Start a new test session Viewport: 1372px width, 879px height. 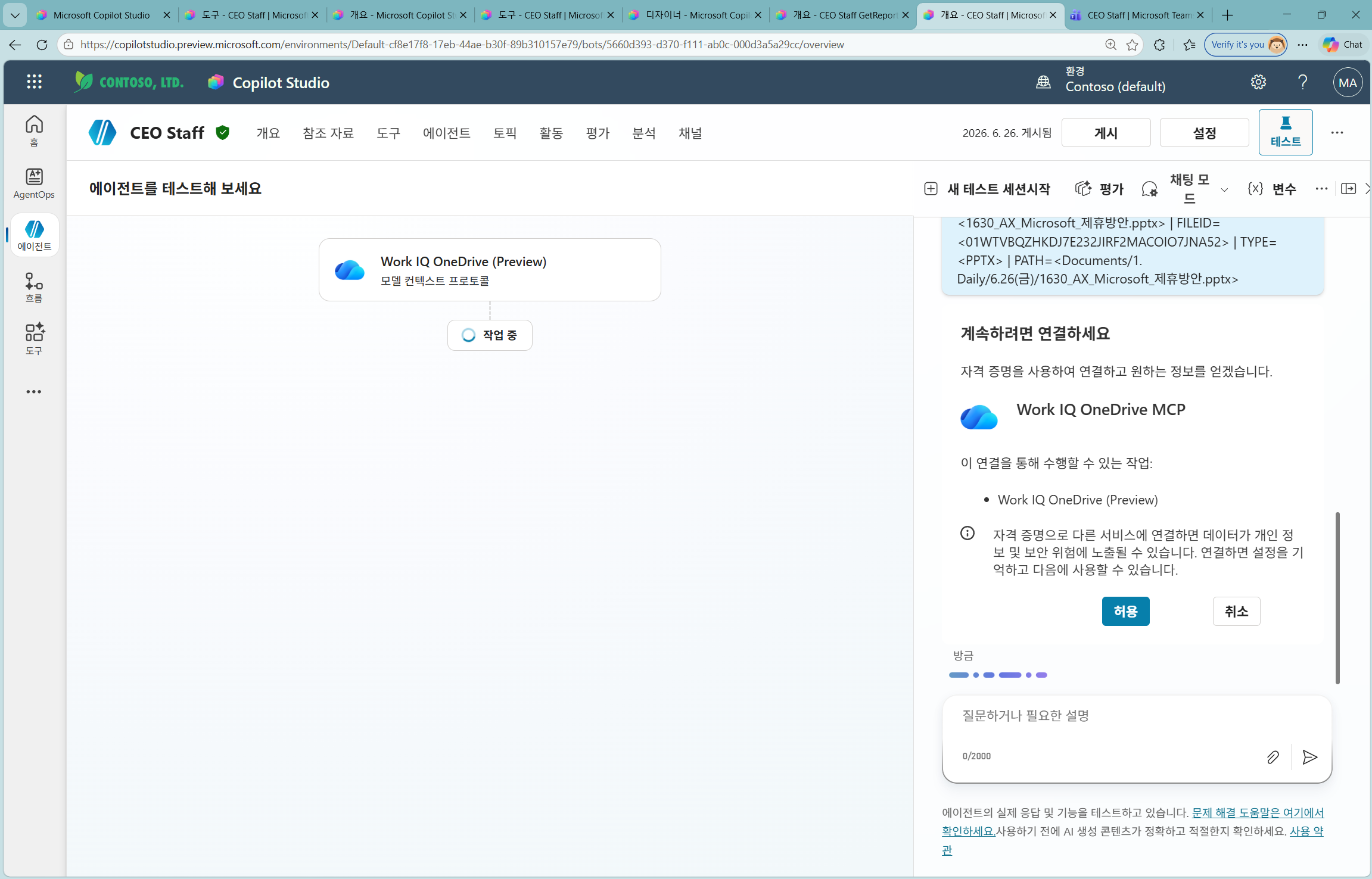click(987, 189)
